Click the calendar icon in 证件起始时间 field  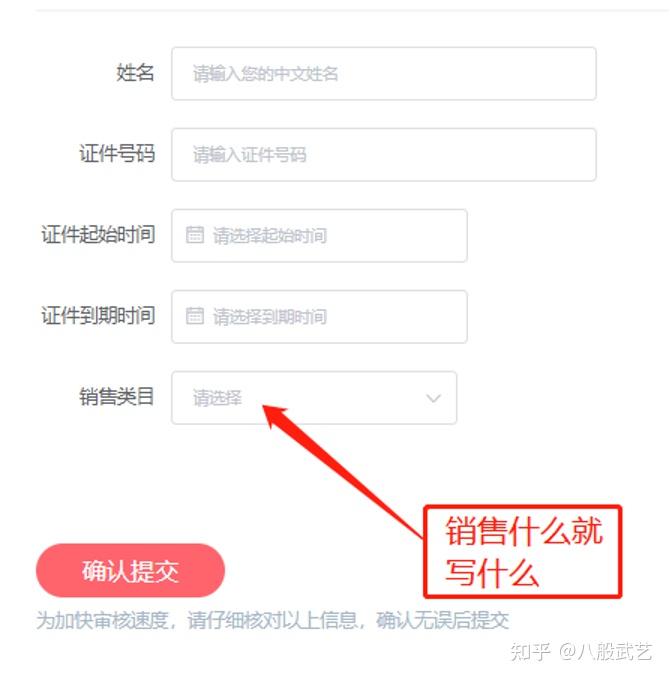click(x=195, y=235)
